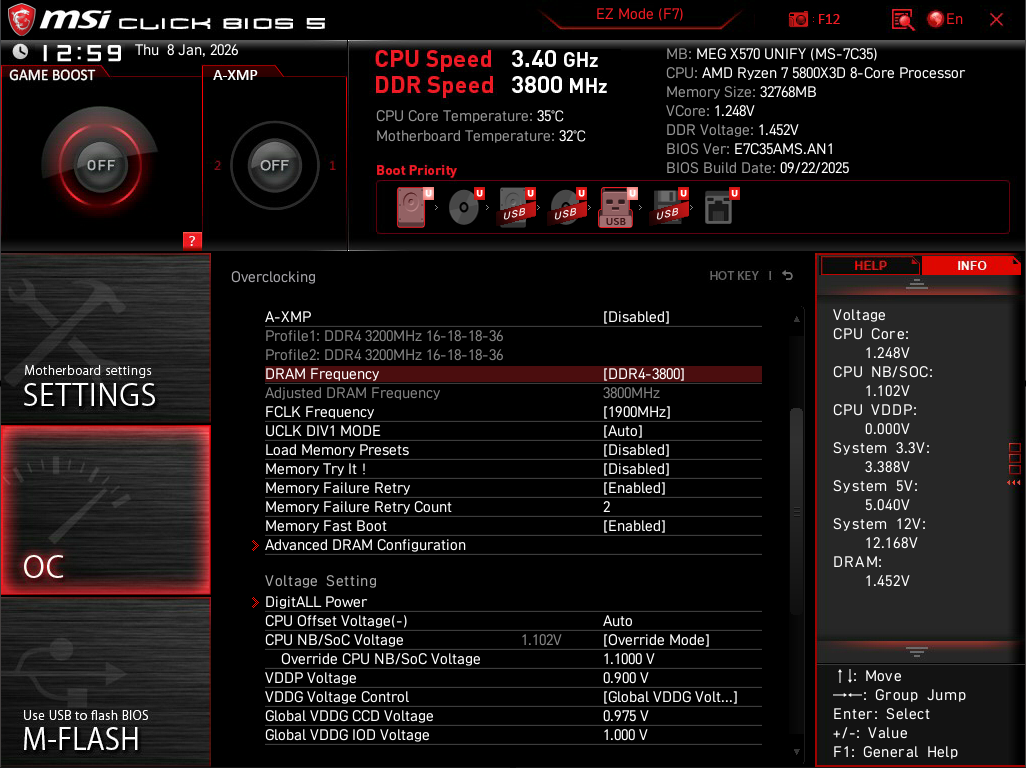Open the Motherboard SETTINGS section
Screen dimensions: 1026x768
tap(106, 338)
